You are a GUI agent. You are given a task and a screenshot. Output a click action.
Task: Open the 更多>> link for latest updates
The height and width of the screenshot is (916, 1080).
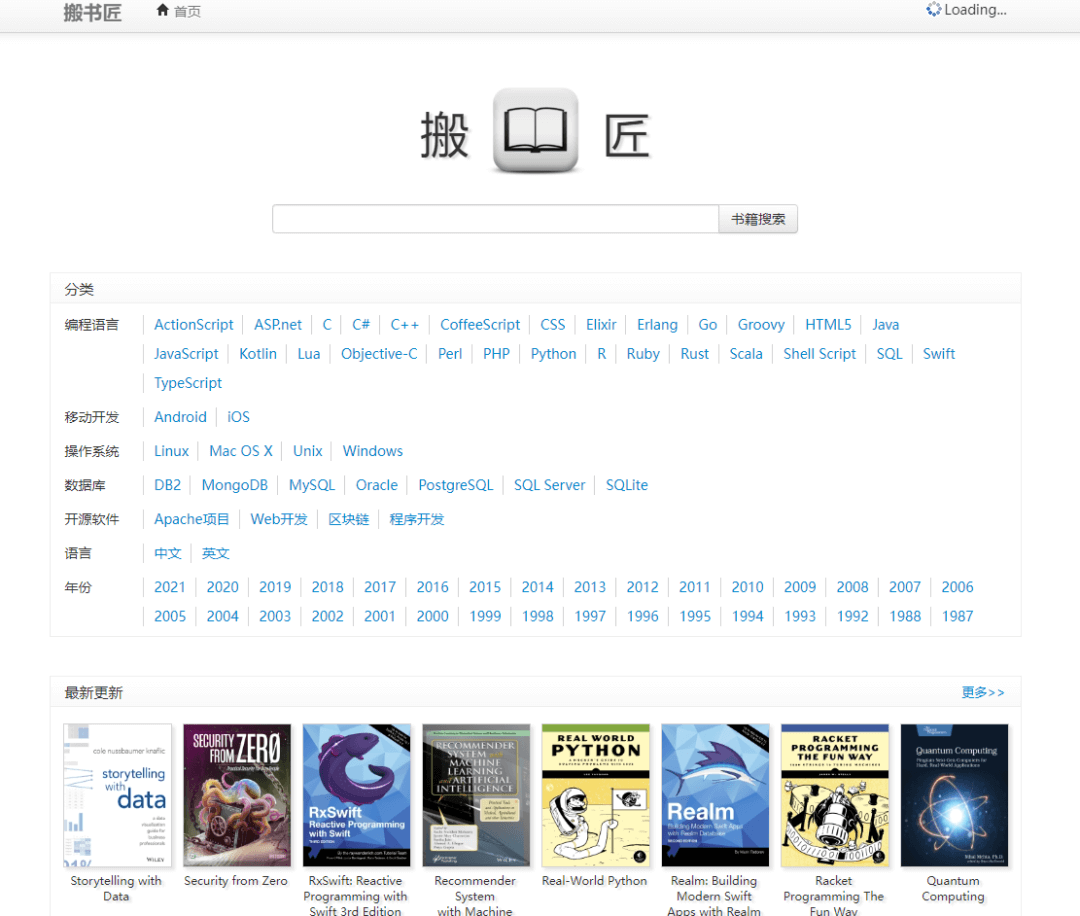pos(982,692)
